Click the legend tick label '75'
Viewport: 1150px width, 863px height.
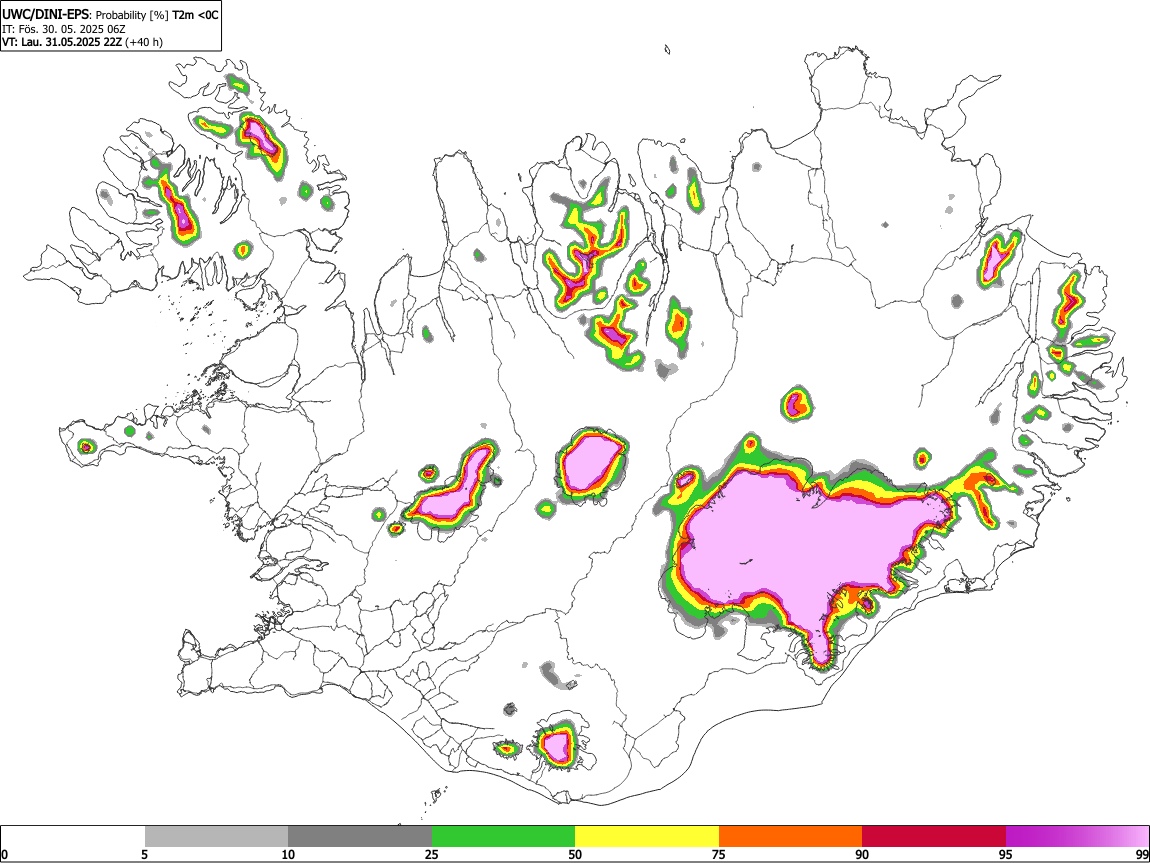[719, 854]
